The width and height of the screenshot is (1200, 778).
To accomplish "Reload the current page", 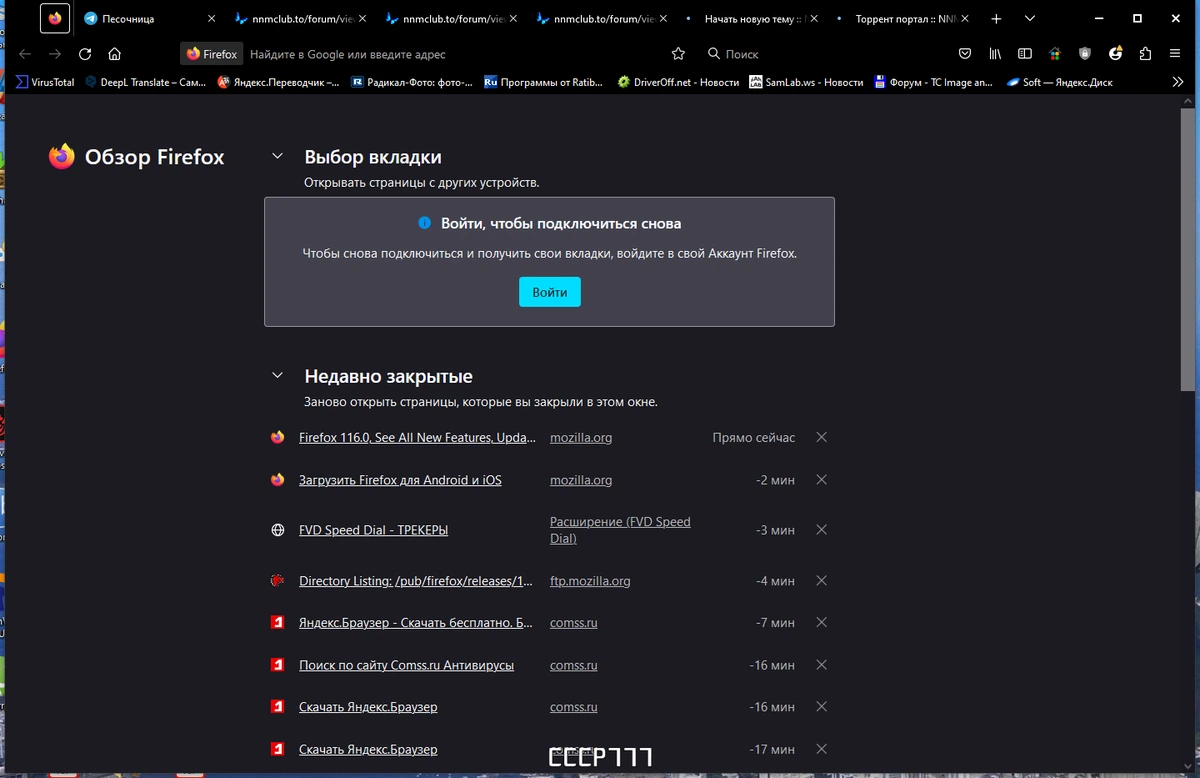I will tap(85, 54).
